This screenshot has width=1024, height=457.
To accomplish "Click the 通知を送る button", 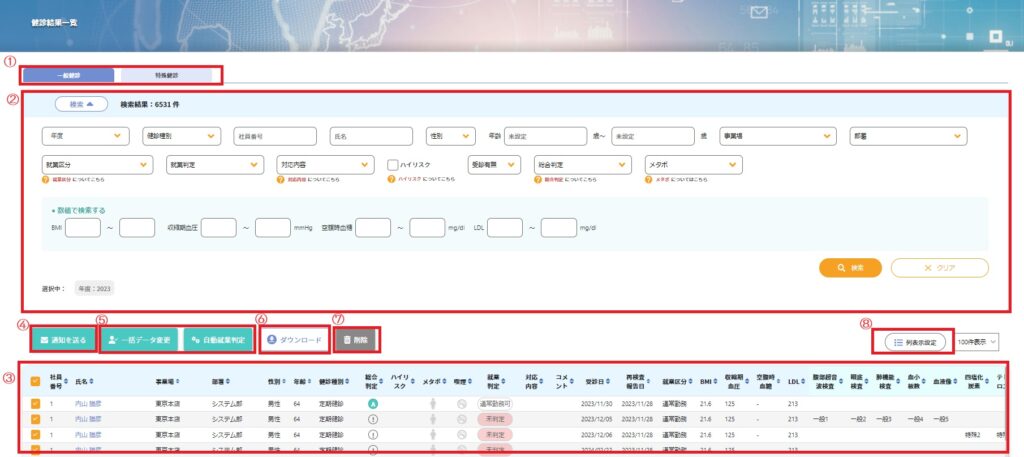I will click(x=63, y=340).
